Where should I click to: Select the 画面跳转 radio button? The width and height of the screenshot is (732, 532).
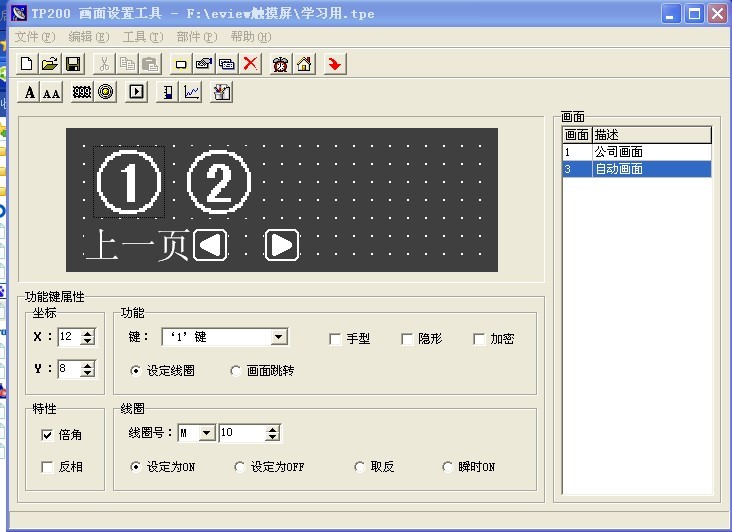236,371
